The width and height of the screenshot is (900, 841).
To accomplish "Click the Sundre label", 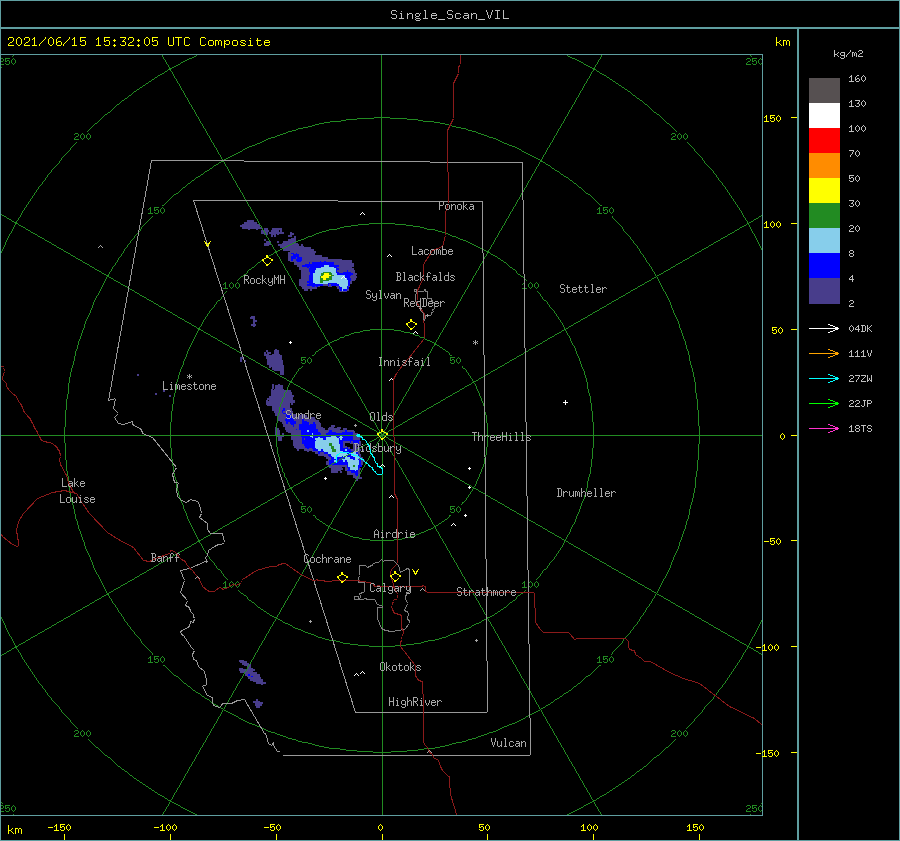I will 303,415.
